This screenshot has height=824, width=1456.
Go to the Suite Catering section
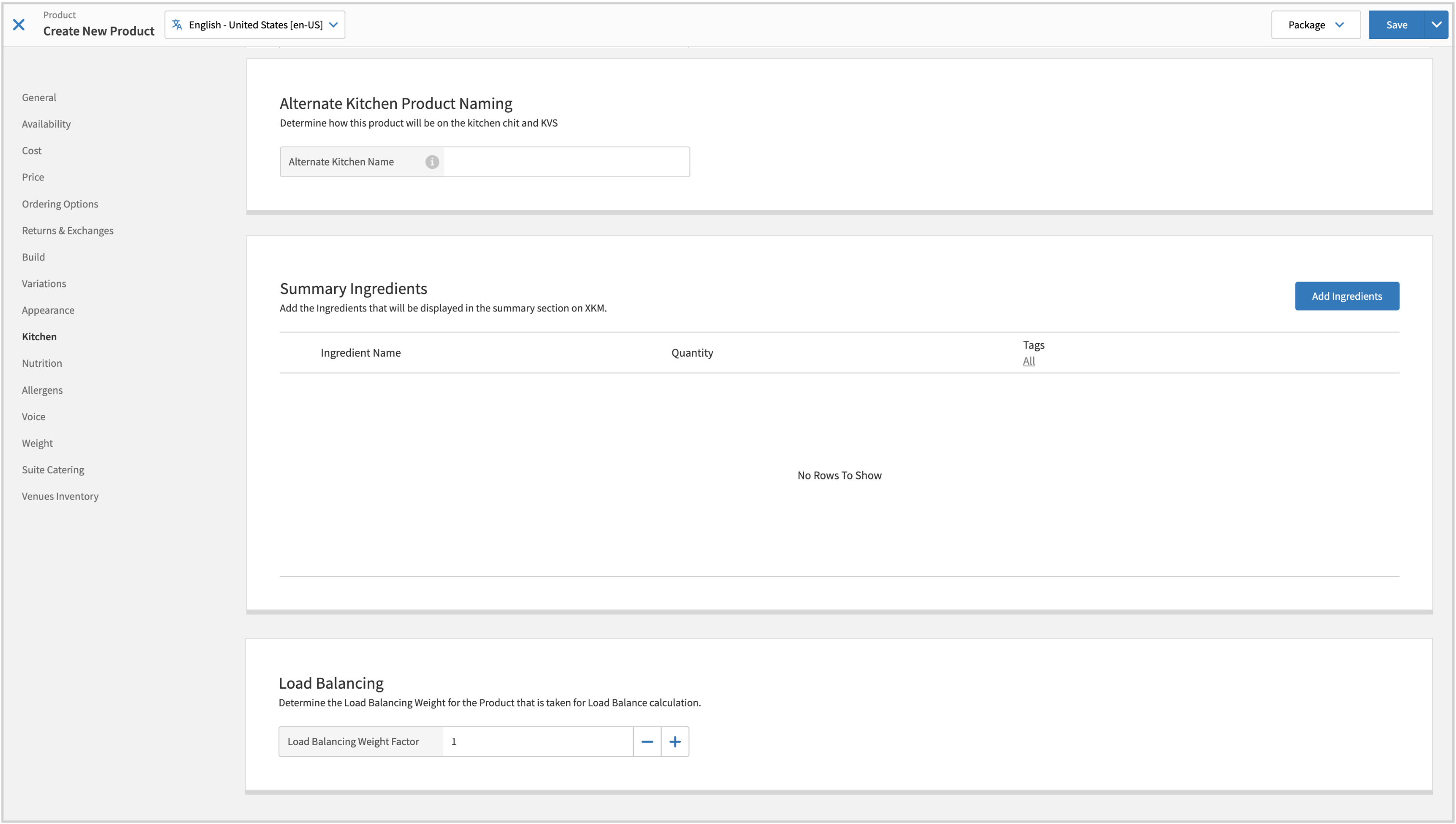point(52,469)
